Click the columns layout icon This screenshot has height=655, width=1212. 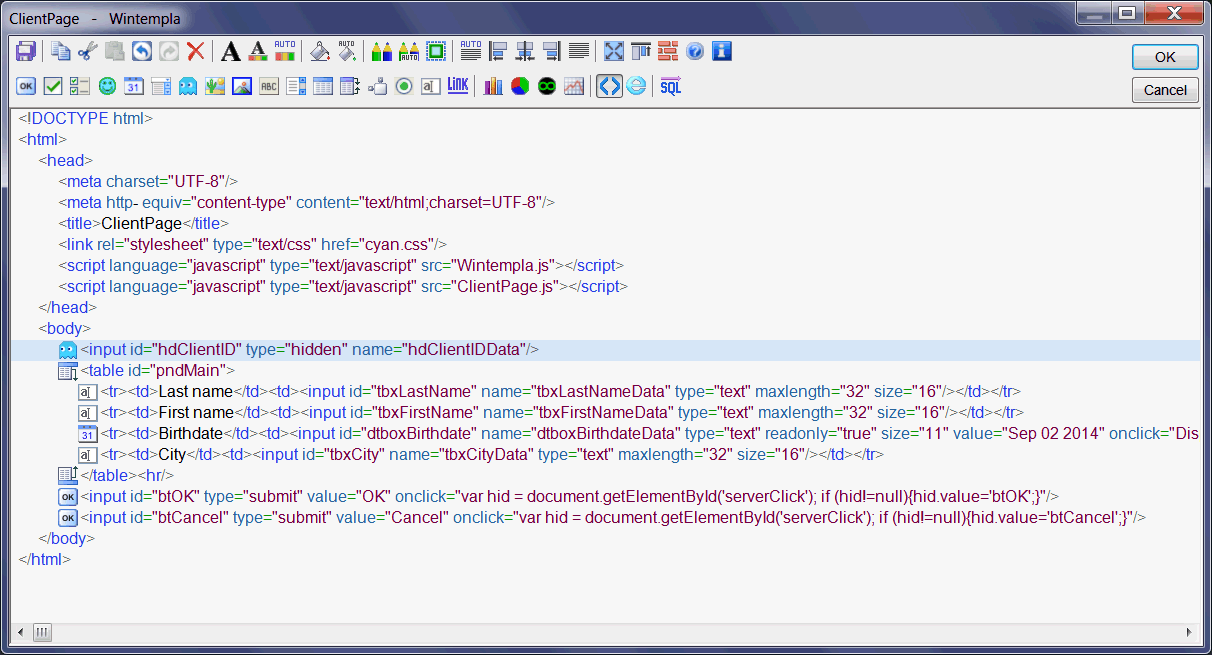[x=641, y=51]
